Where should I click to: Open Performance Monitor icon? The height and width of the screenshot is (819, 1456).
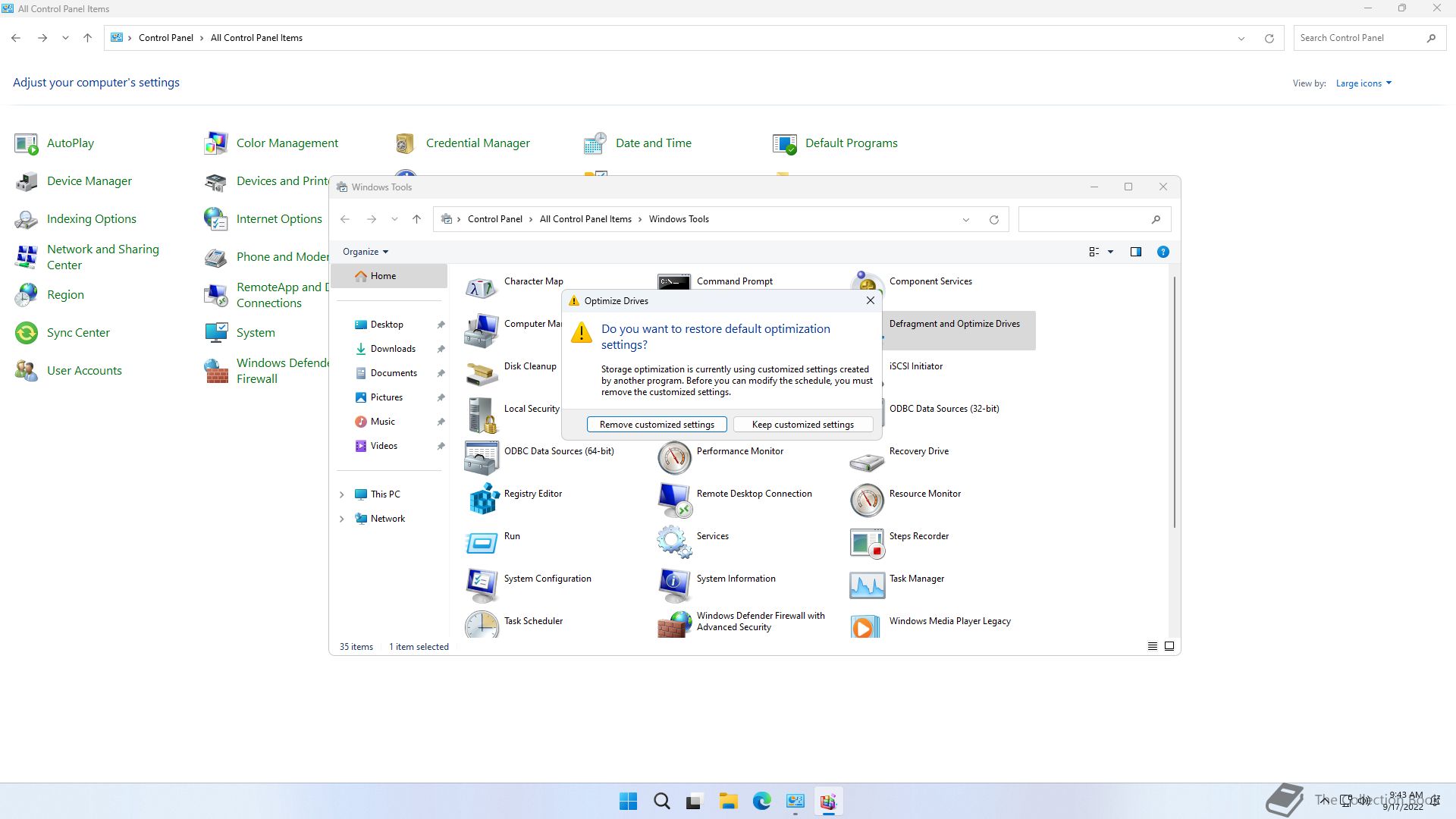coord(674,458)
